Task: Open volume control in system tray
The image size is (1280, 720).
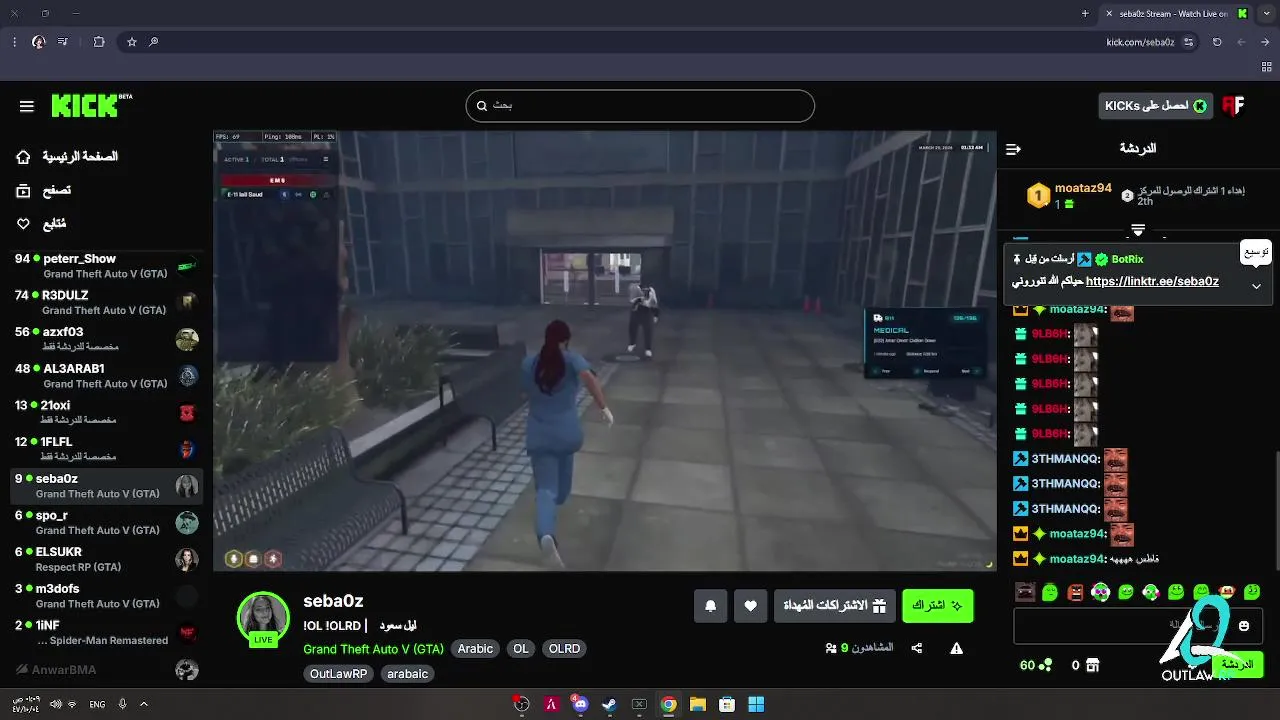Action: 56,704
